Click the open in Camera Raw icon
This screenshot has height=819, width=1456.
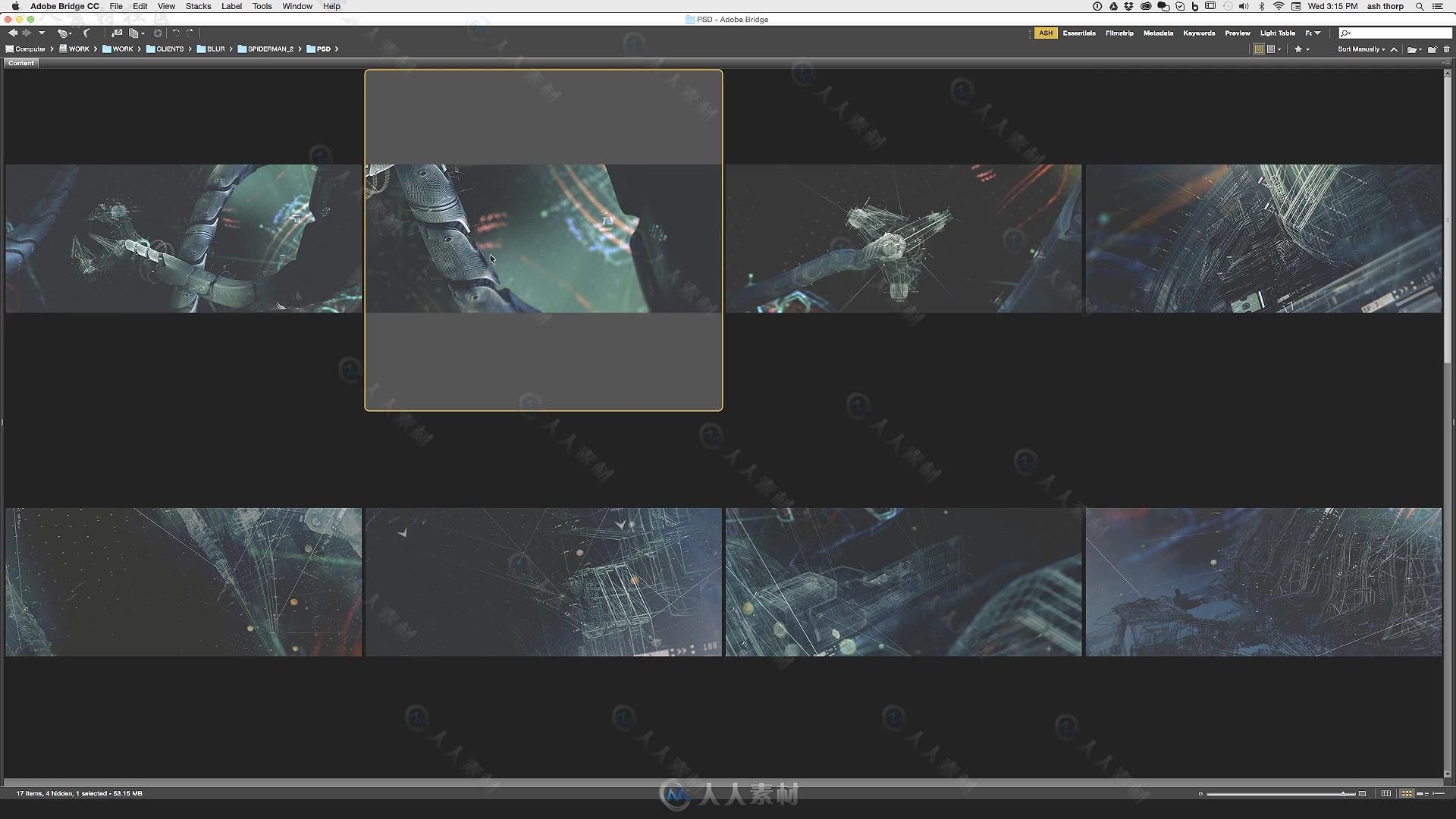(158, 33)
